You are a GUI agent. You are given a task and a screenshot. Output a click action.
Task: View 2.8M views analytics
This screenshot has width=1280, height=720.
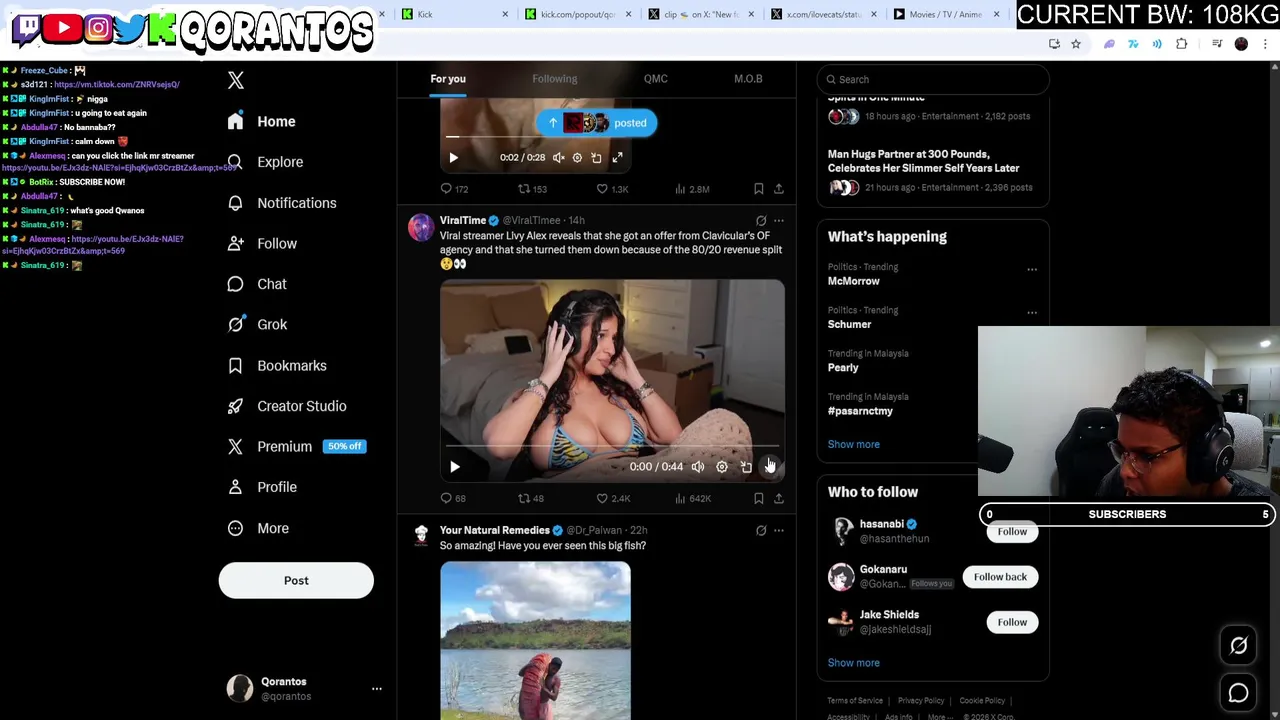click(692, 189)
